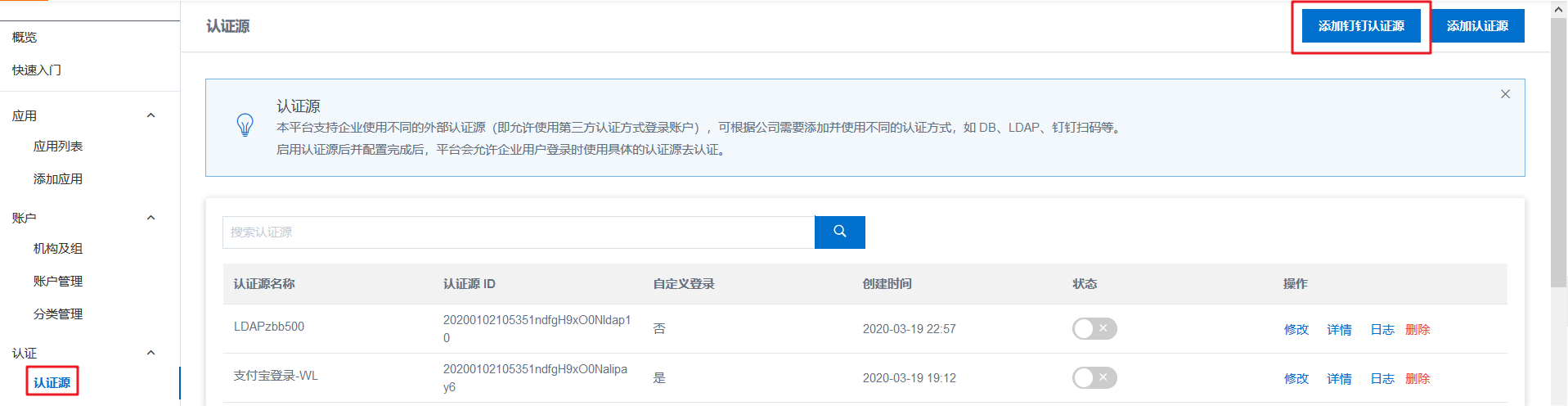Click the 搜索认证源 search field
Viewport: 1568px width, 406px height.
pyautogui.click(x=518, y=232)
